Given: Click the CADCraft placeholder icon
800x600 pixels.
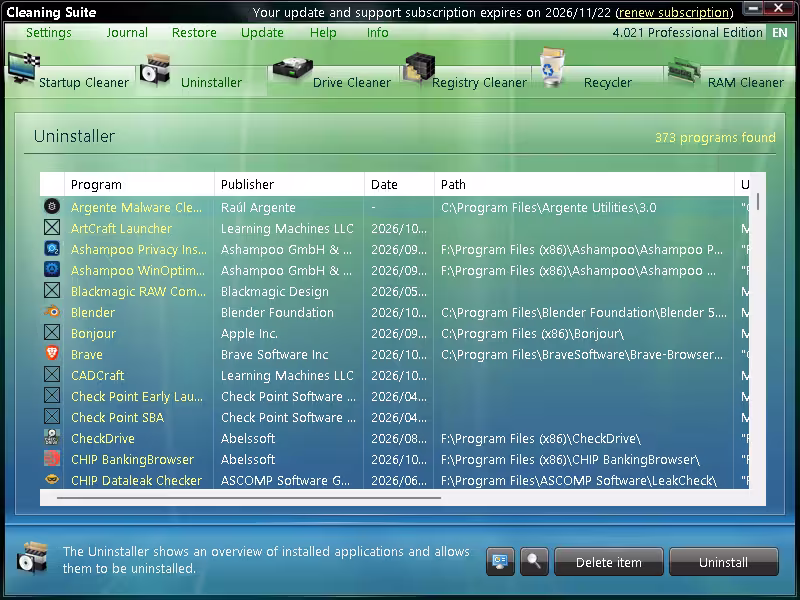Looking at the screenshot, I should (x=52, y=374).
